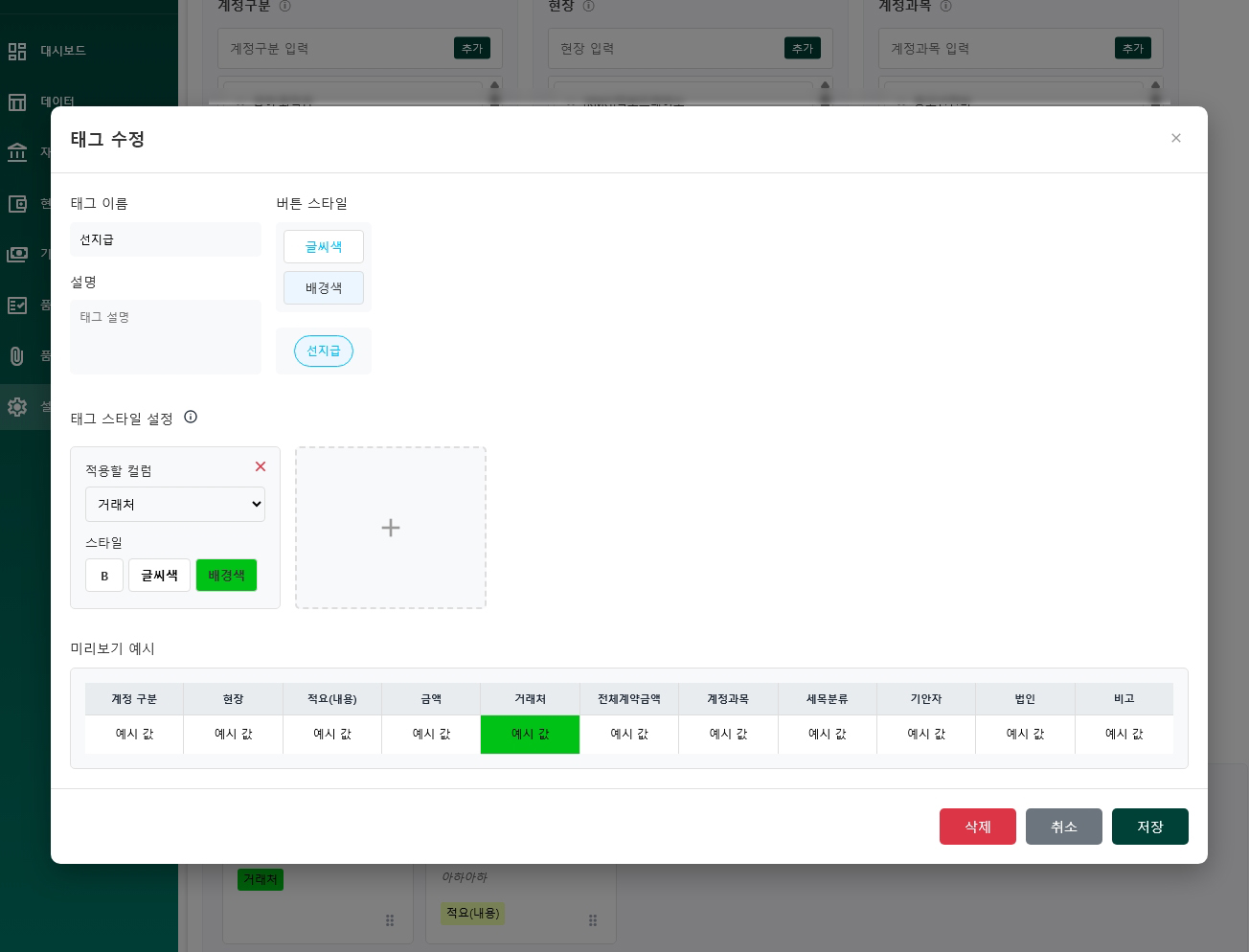
Task: Enable 글씨색 in the 버튼 스타일 section
Action: tap(324, 246)
